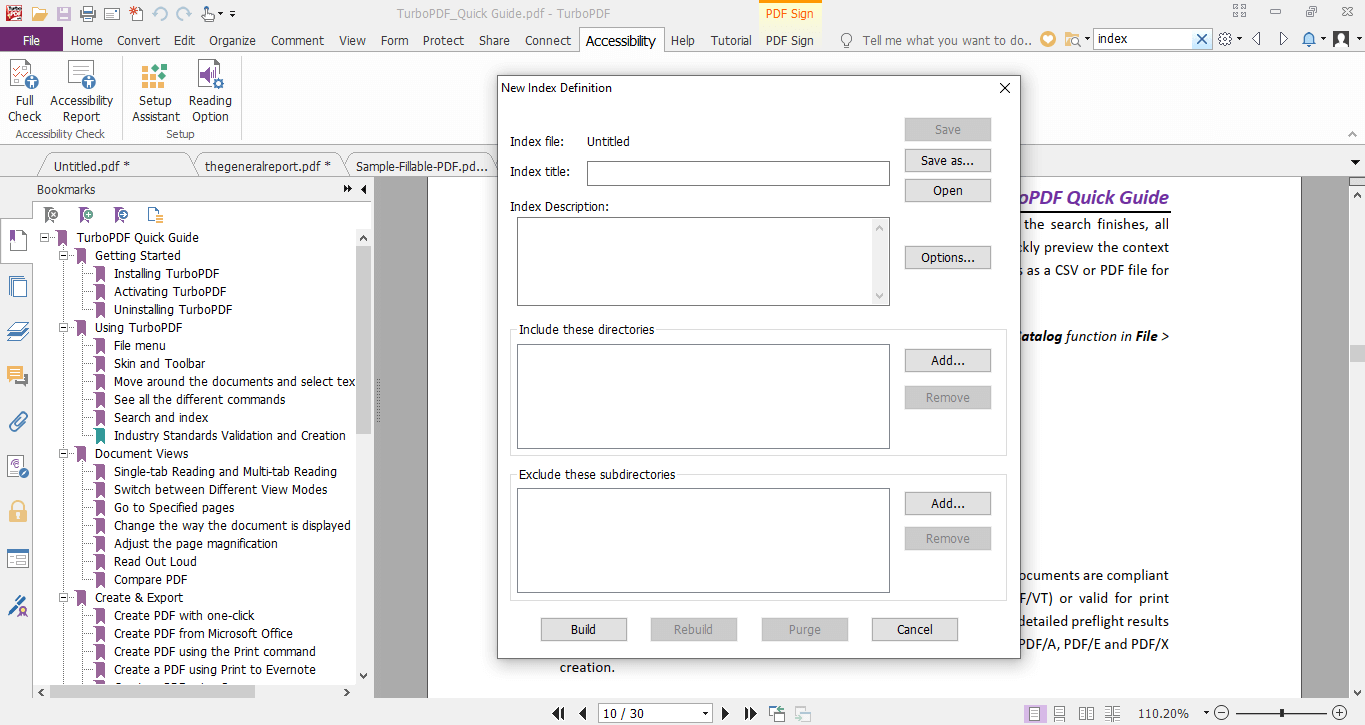Open the Page Thumbnails panel
This screenshot has width=1365, height=725.
(17, 286)
